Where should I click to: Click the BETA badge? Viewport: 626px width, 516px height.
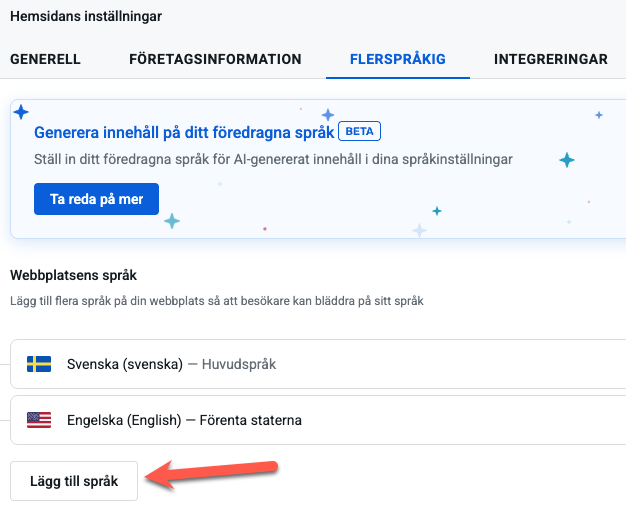click(x=360, y=131)
